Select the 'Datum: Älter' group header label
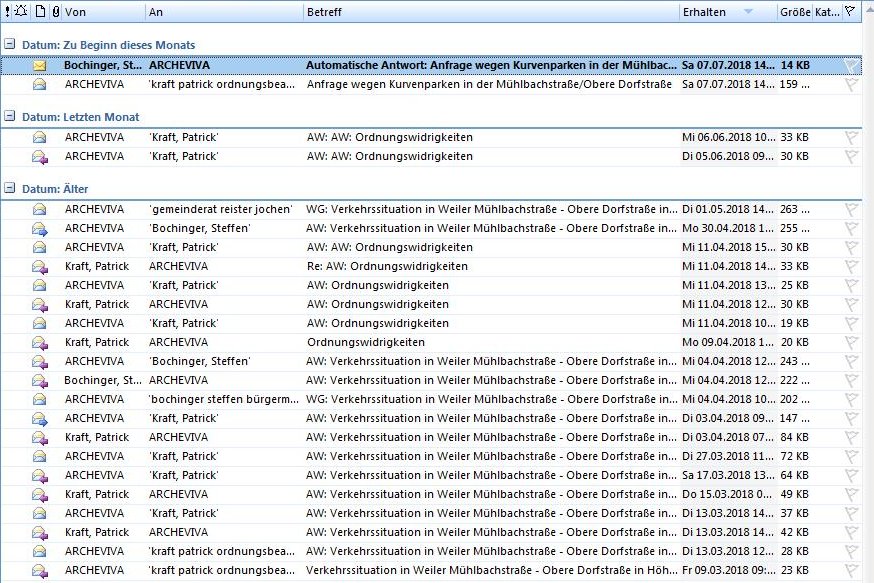Screen dimensions: 874x583 (55, 189)
